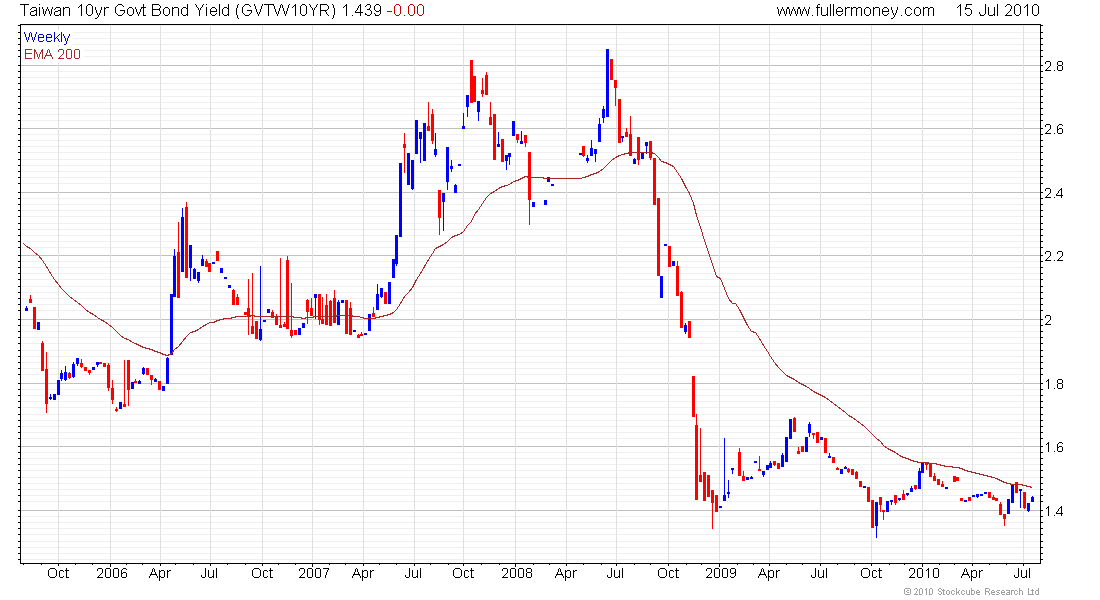Image resolution: width=1100 pixels, height=600 pixels.
Task: Click the 2.2 y-axis label
Action: pos(1054,257)
